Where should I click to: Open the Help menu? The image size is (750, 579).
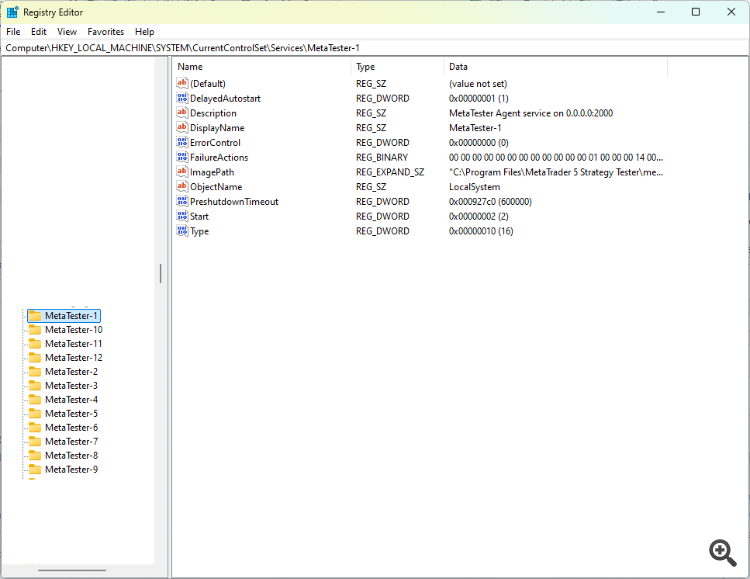coord(144,32)
